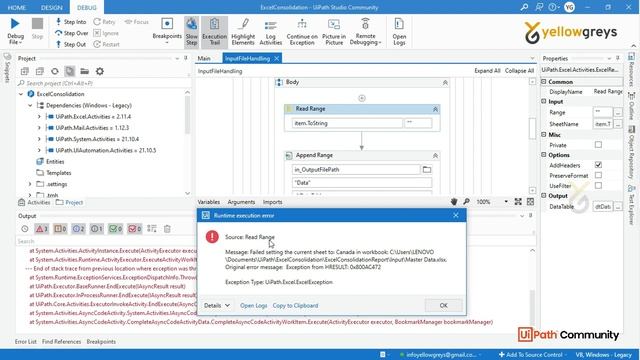This screenshot has height=360, width=640.
Task: Open the Imports panel
Action: pyautogui.click(x=273, y=202)
